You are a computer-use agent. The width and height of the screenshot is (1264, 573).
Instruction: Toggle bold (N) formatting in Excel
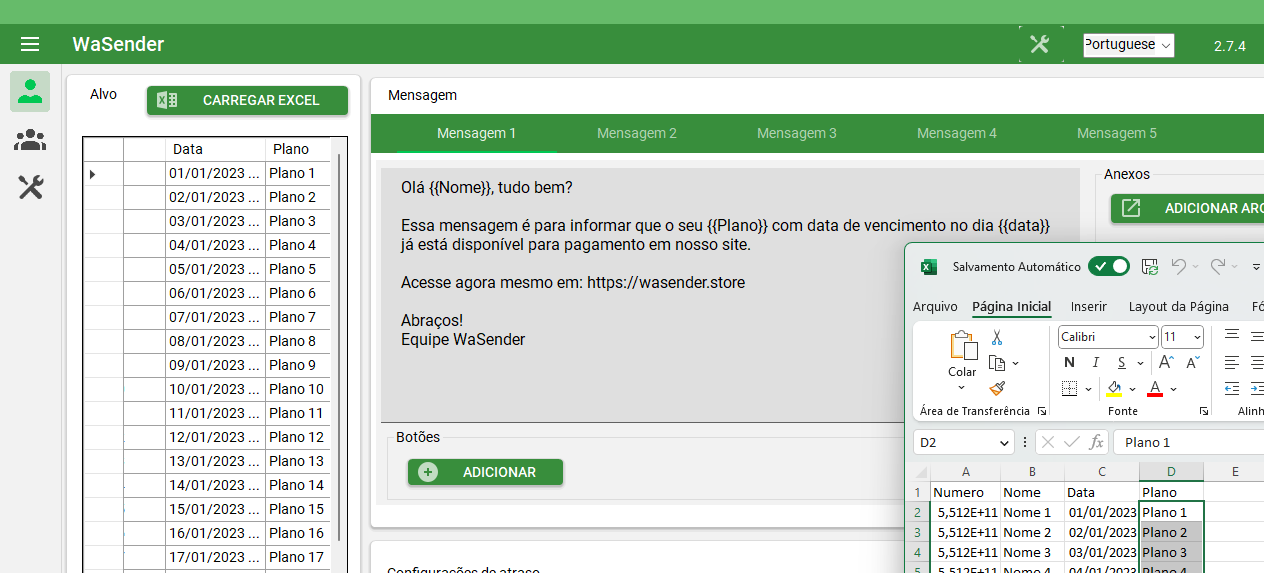(x=1070, y=362)
